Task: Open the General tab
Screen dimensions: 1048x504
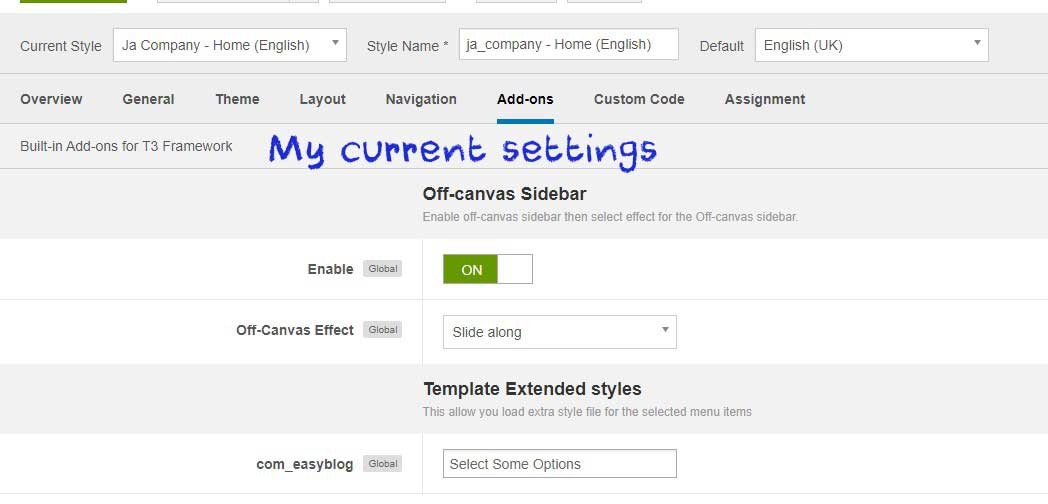Action: tap(148, 99)
